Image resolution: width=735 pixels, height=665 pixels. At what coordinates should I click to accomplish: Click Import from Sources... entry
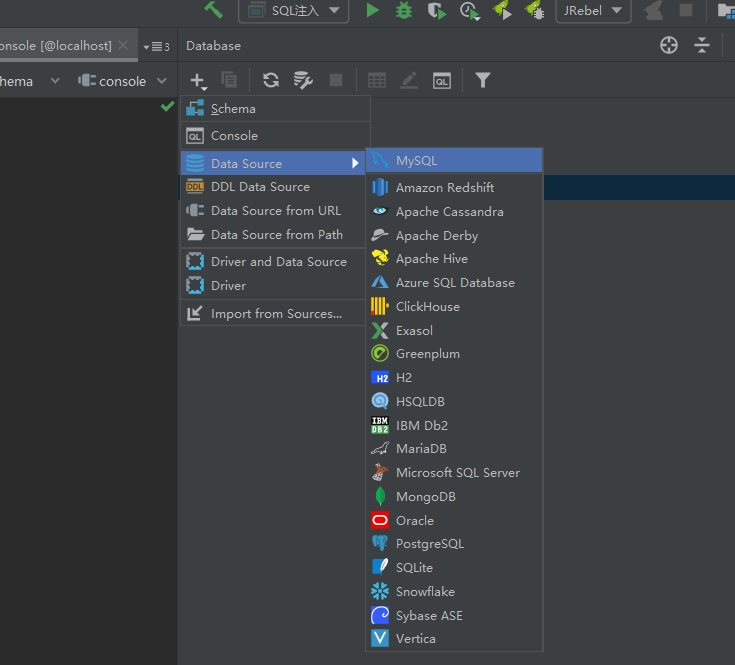273,314
